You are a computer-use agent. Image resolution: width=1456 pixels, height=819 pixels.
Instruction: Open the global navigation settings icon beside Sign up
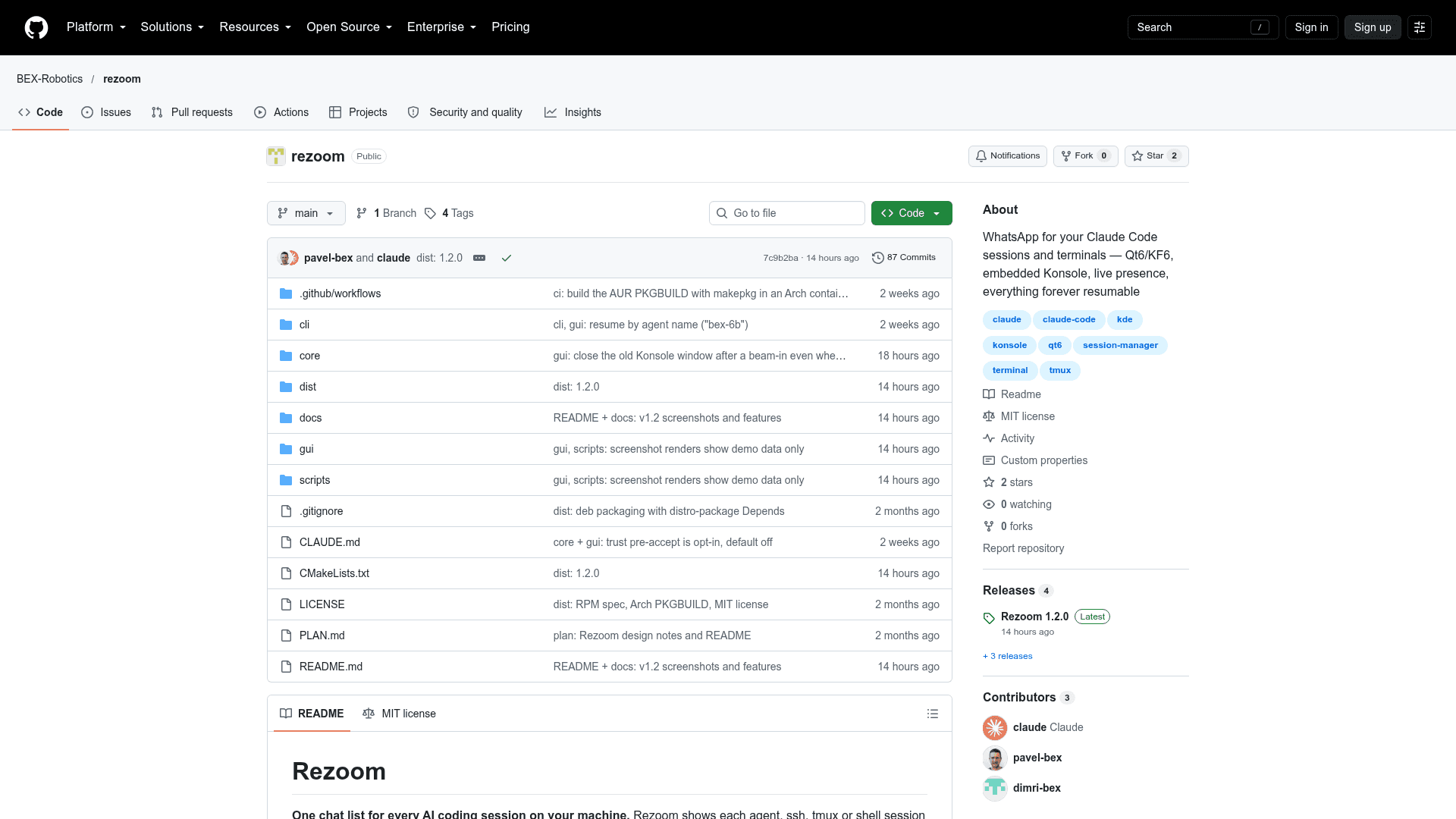pos(1420,27)
